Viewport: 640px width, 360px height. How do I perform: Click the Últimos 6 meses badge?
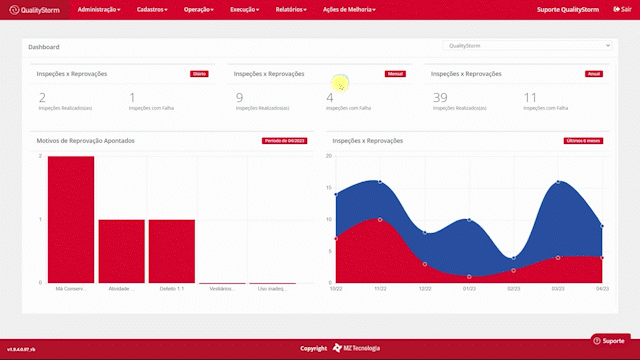[x=583, y=141]
